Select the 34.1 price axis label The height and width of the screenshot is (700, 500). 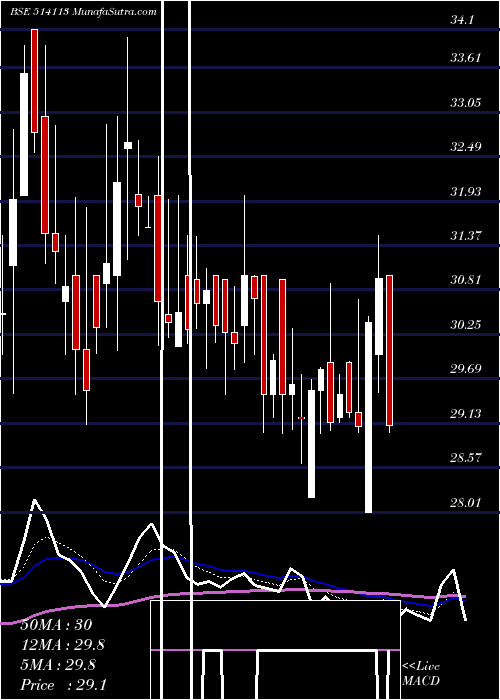pyautogui.click(x=462, y=20)
